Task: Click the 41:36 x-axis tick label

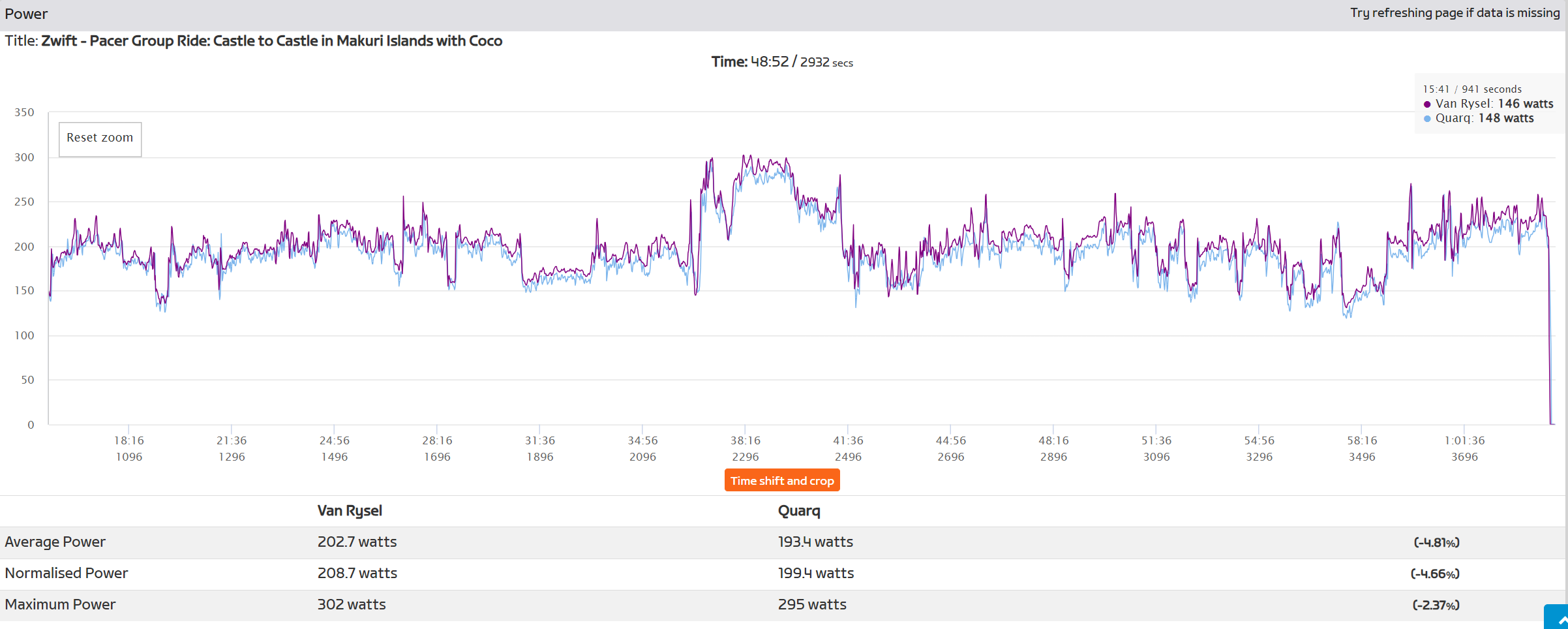Action: [x=848, y=441]
